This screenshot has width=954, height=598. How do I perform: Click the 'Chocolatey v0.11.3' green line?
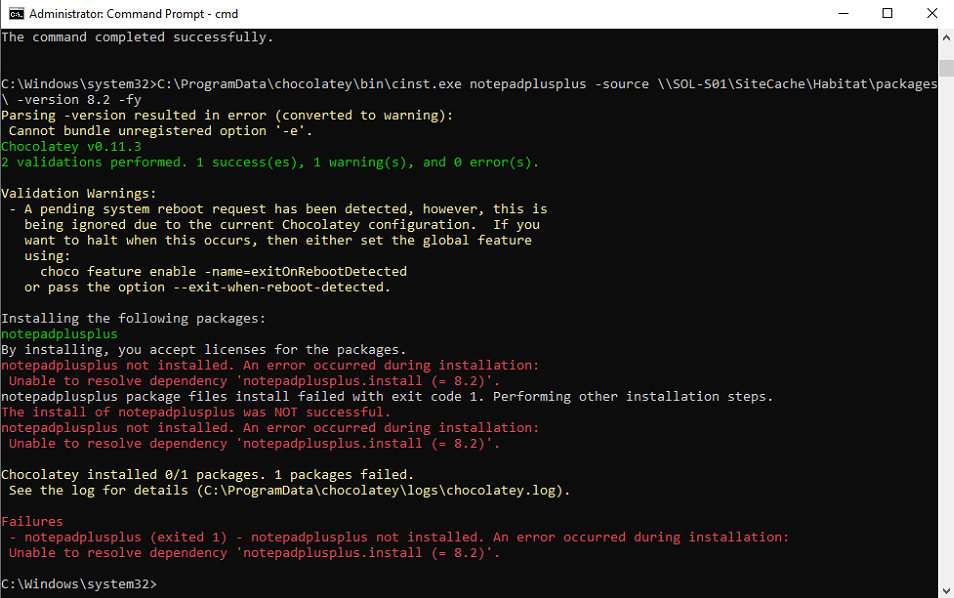click(71, 147)
